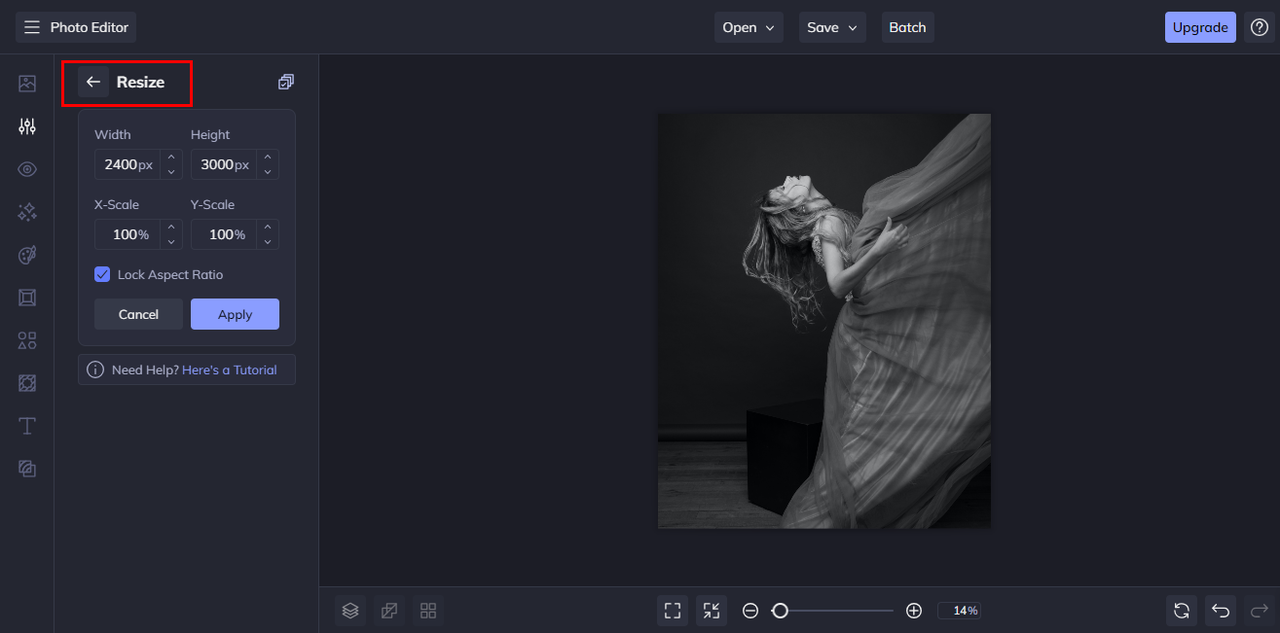Go back using the Resize arrow
Viewport: 1280px width, 633px height.
click(x=93, y=82)
